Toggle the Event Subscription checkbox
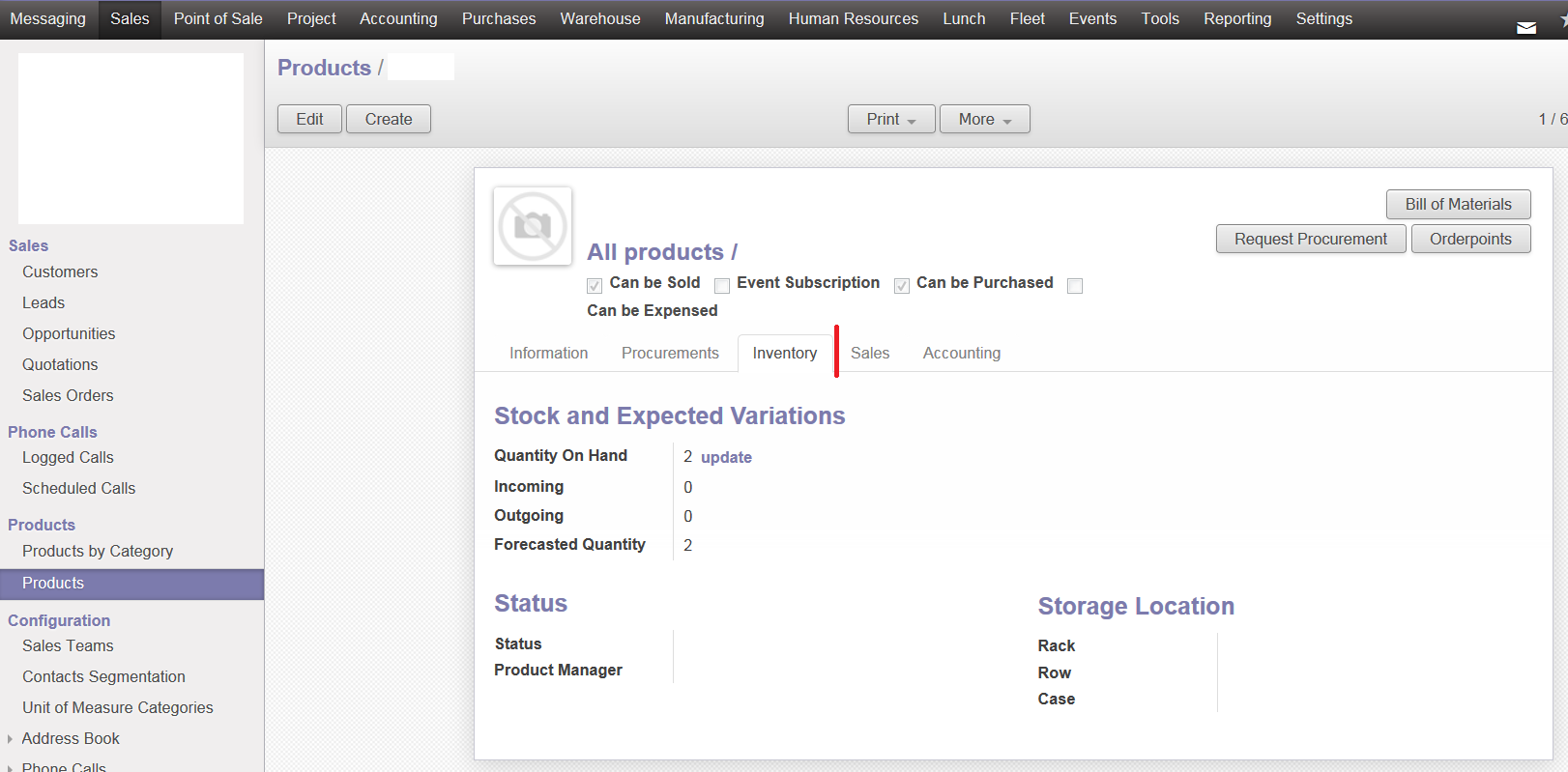 pyautogui.click(x=722, y=286)
